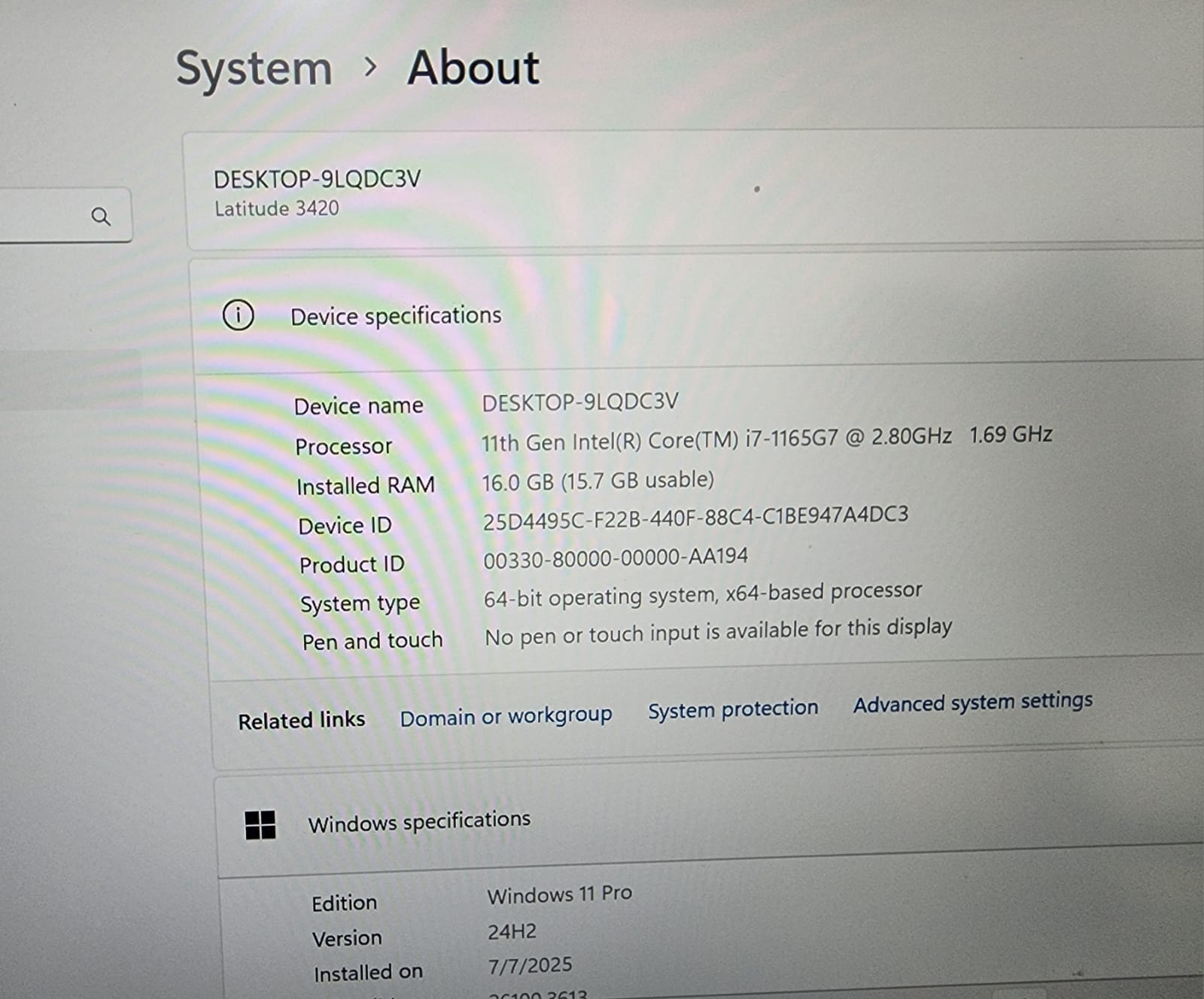Select the Latitude 3420 model text
1204x999 pixels.
tap(277, 208)
